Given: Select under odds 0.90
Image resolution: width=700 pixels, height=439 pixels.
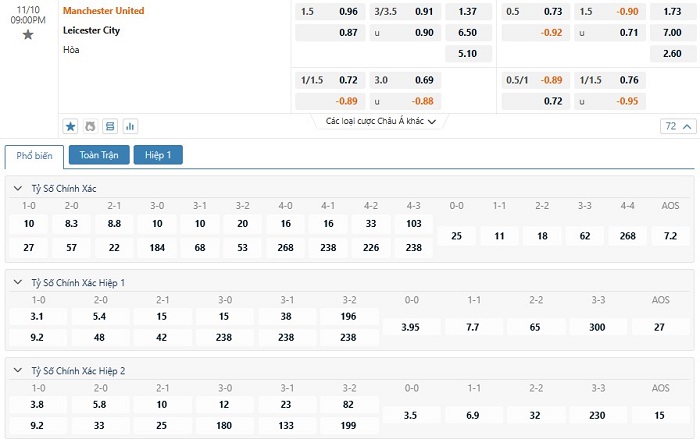Looking at the screenshot, I should tap(405, 33).
